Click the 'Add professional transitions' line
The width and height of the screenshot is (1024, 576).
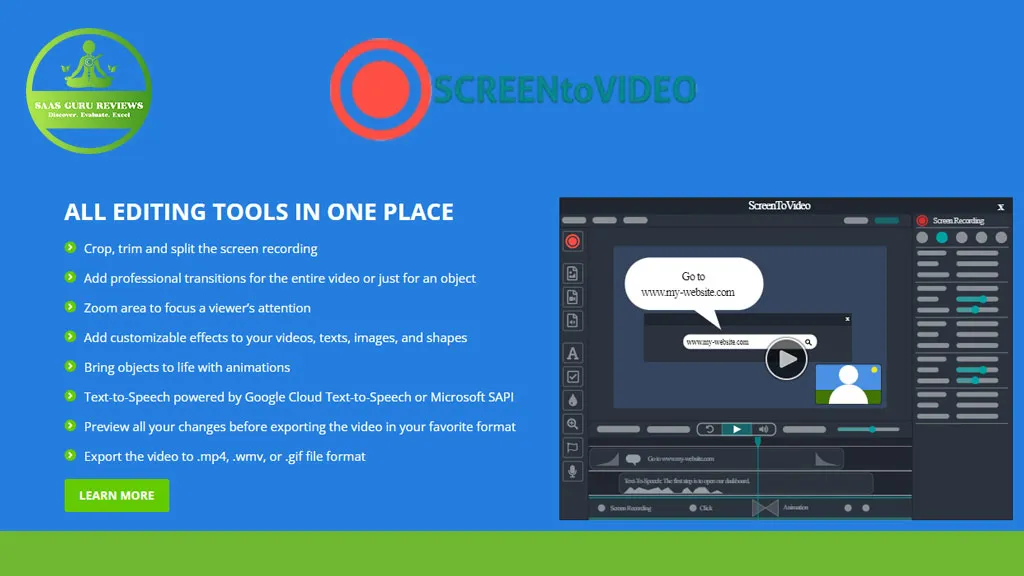click(x=280, y=278)
